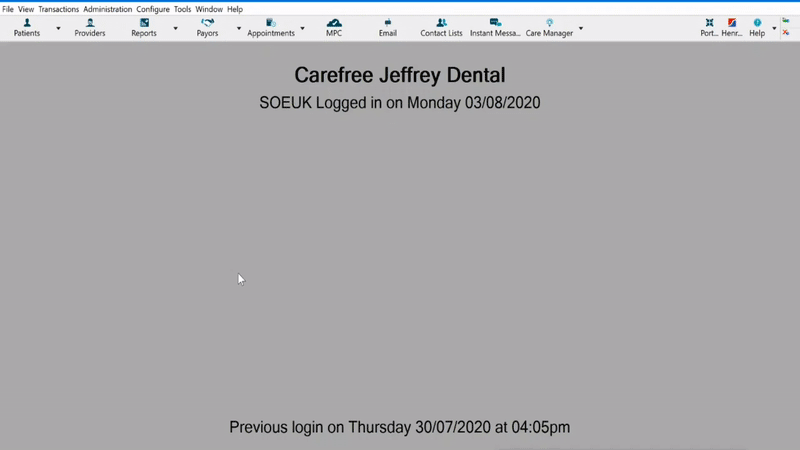Open the Payors toolbar button
Screen dimensions: 800x450
pos(207,28)
